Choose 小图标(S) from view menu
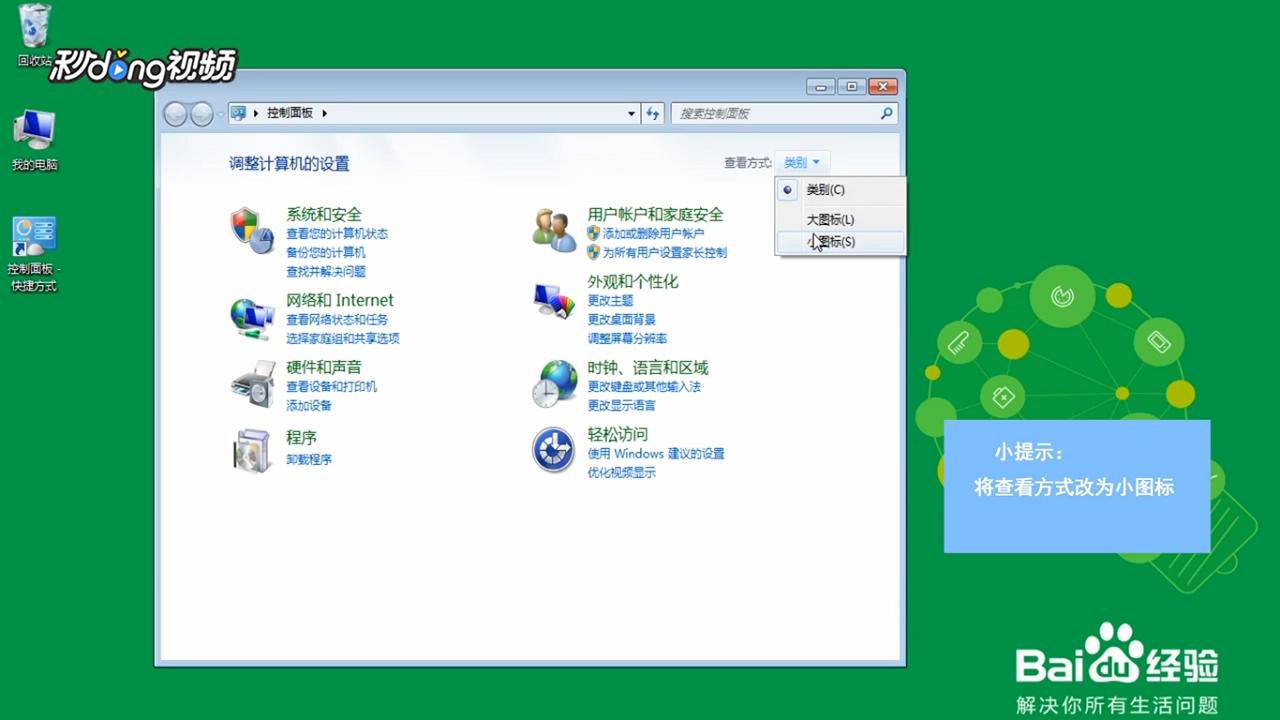This screenshot has width=1280, height=720. 840,242
